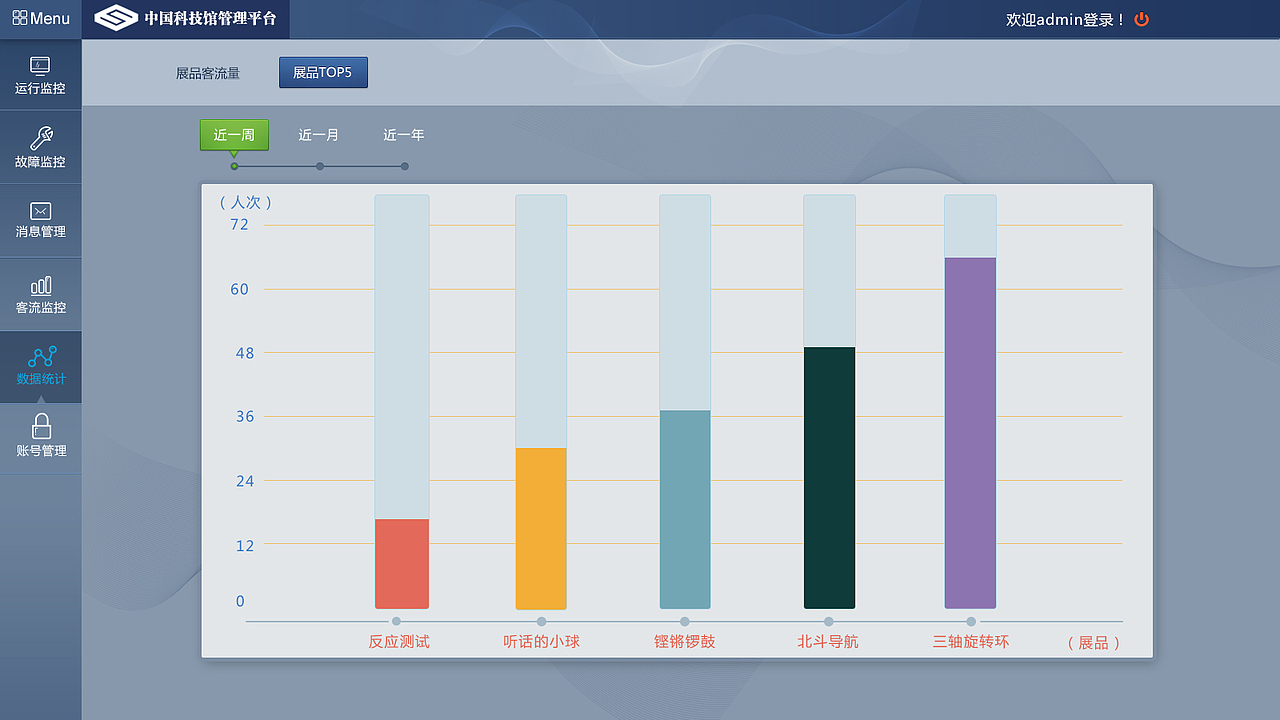
Task: Select the 展品TOP5 tab
Action: (x=323, y=73)
